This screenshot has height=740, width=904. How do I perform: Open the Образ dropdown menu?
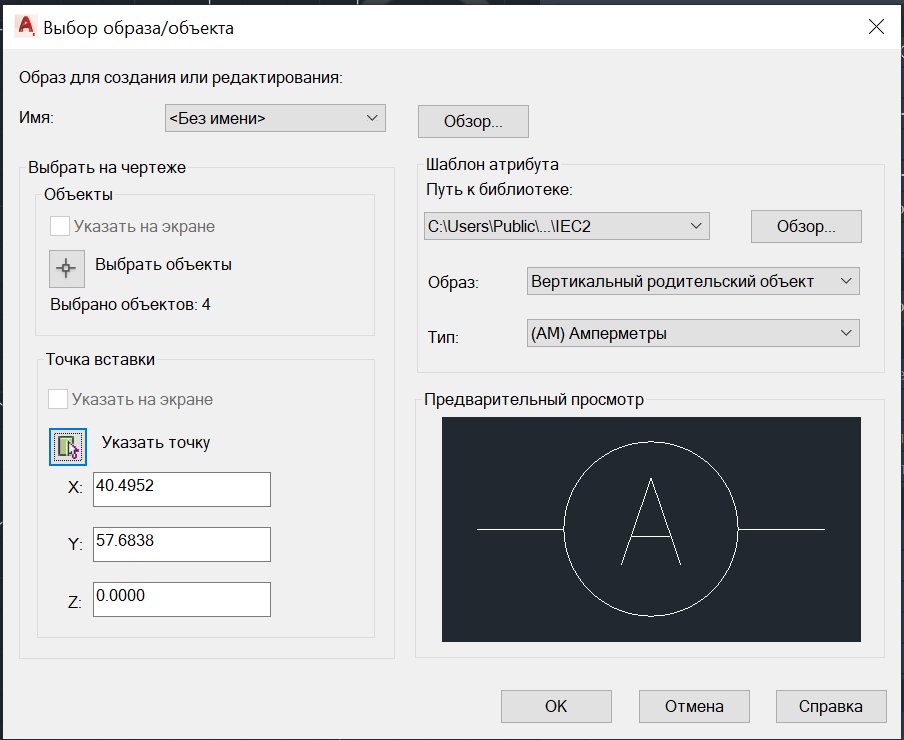pos(693,281)
